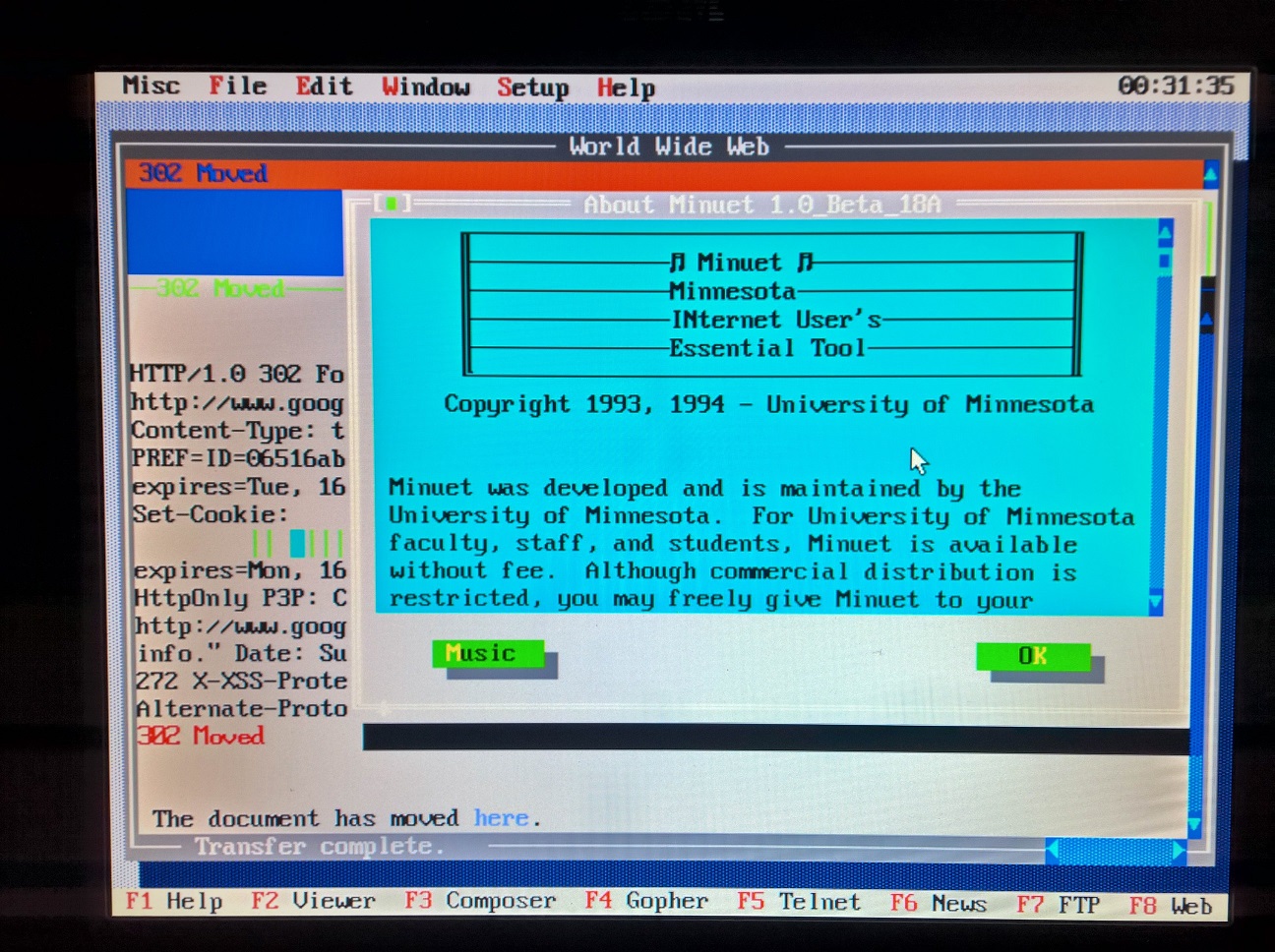Click the horizontal scrollbar right arrow
Viewport: 1275px width, 952px height.
point(1179,851)
